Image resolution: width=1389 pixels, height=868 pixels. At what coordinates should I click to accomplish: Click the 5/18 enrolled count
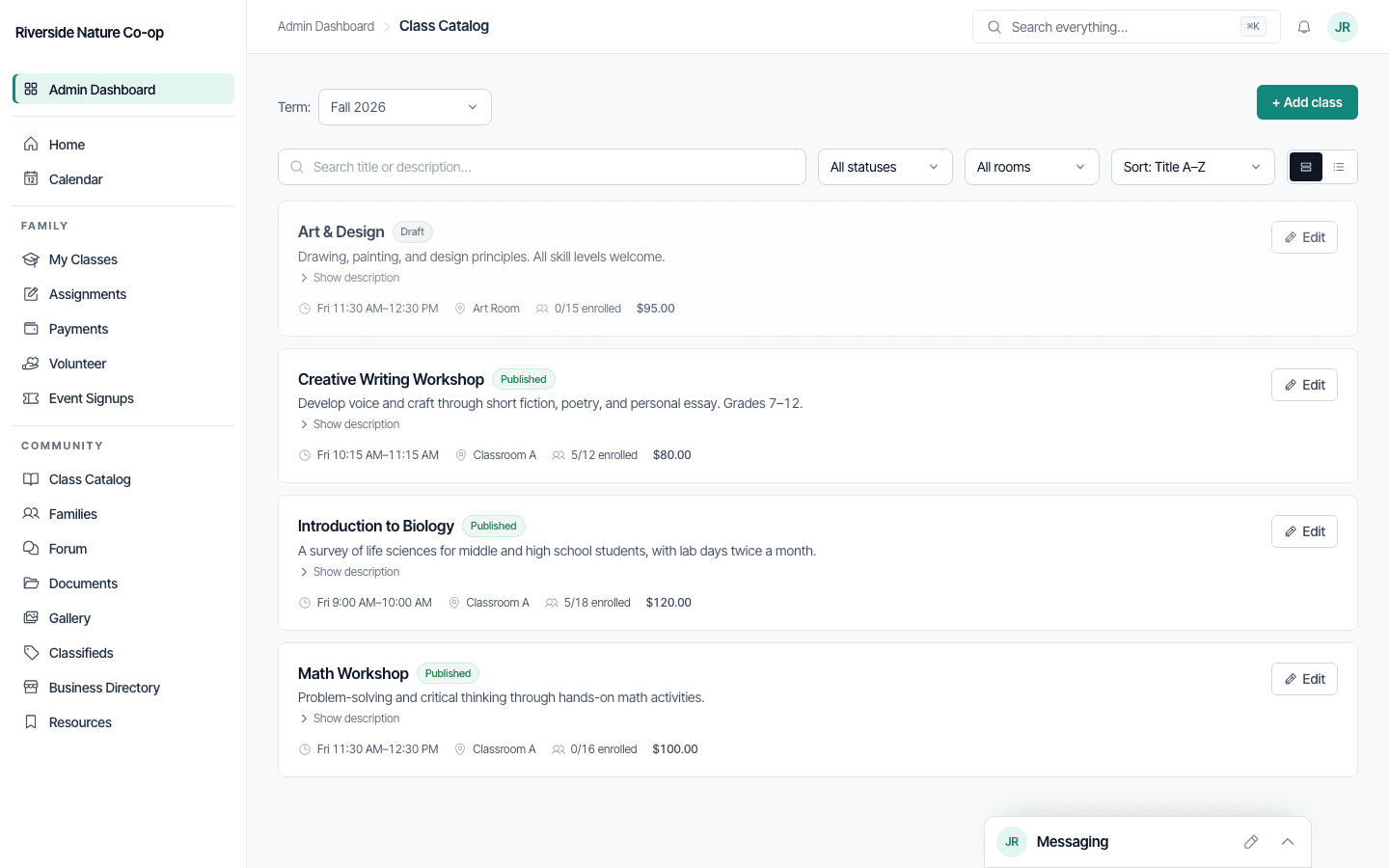[x=597, y=603]
